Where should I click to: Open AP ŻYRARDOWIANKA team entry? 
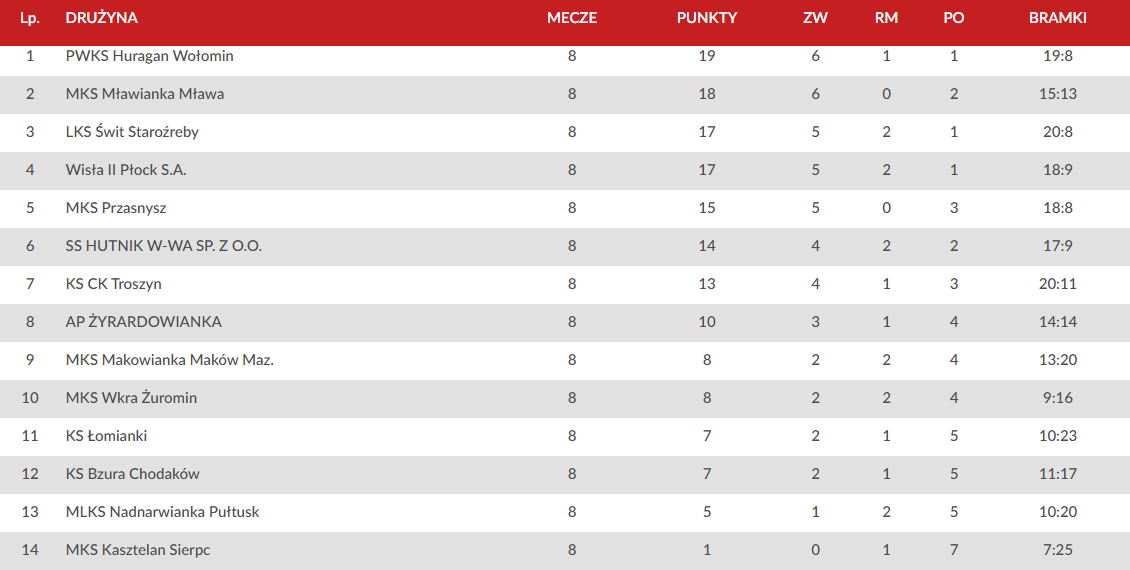tap(143, 322)
